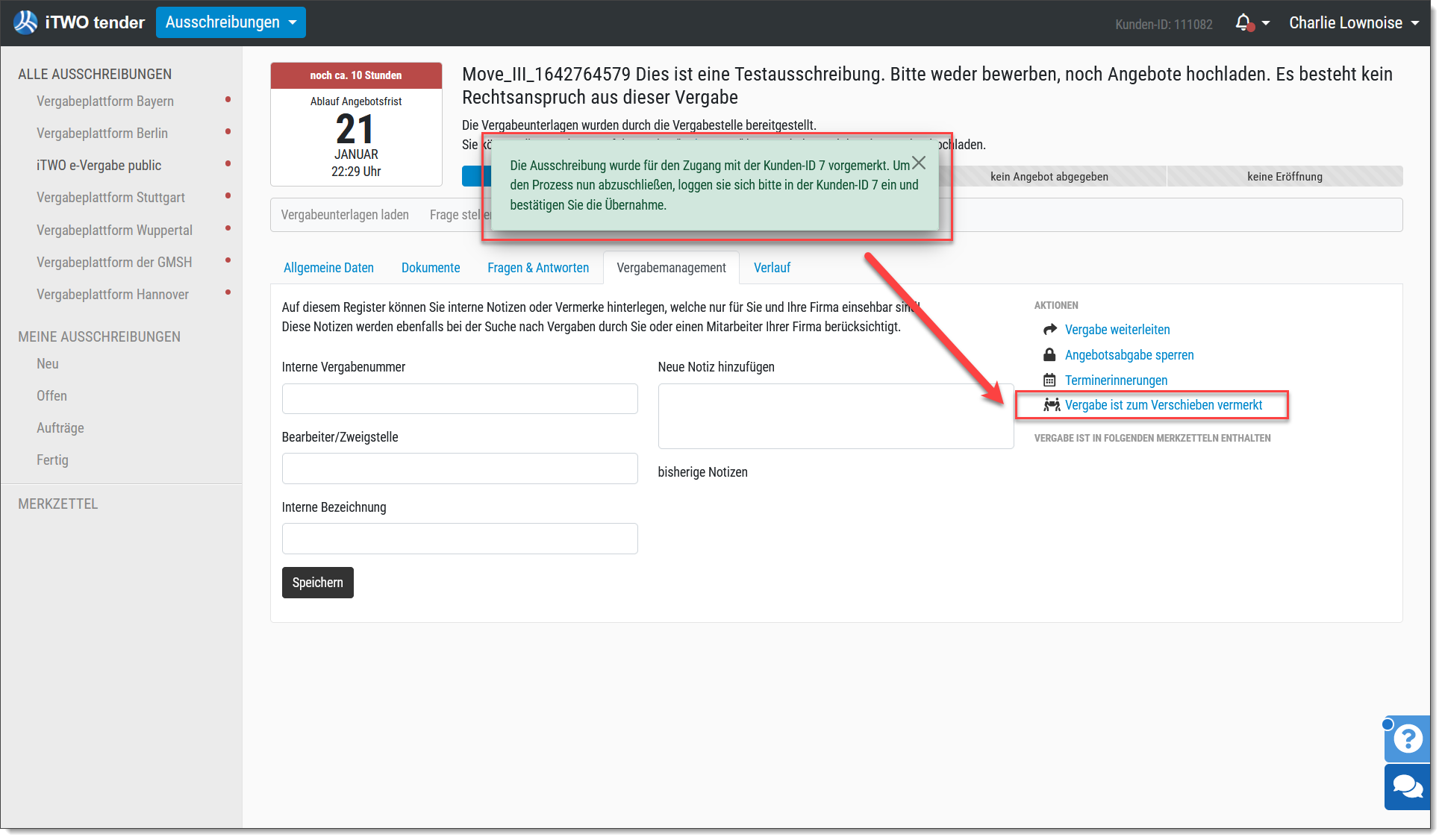1442x840 pixels.
Task: Click the Angebotsabgabe sperren link
Action: 1129,355
